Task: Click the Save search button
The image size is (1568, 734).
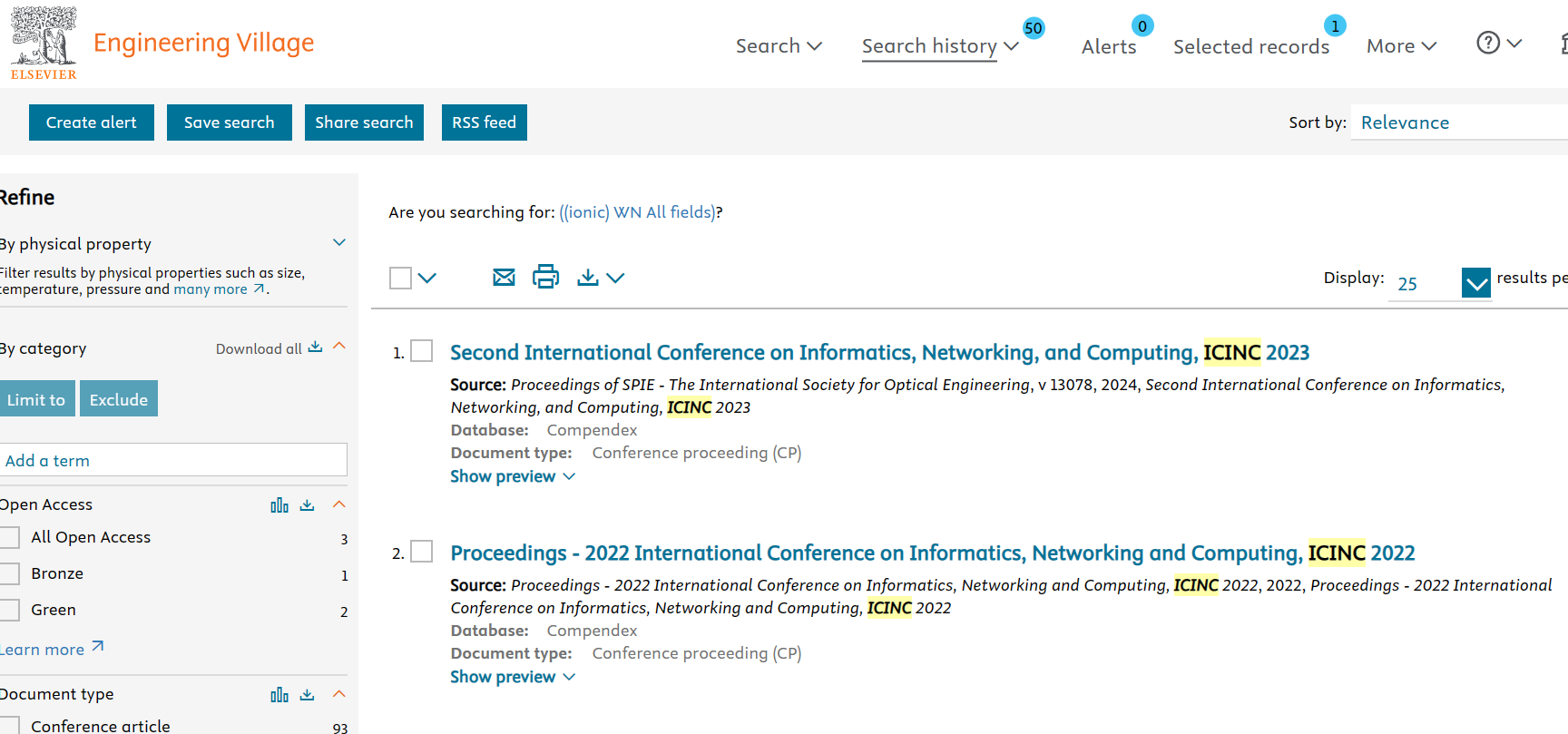Action: (230, 122)
